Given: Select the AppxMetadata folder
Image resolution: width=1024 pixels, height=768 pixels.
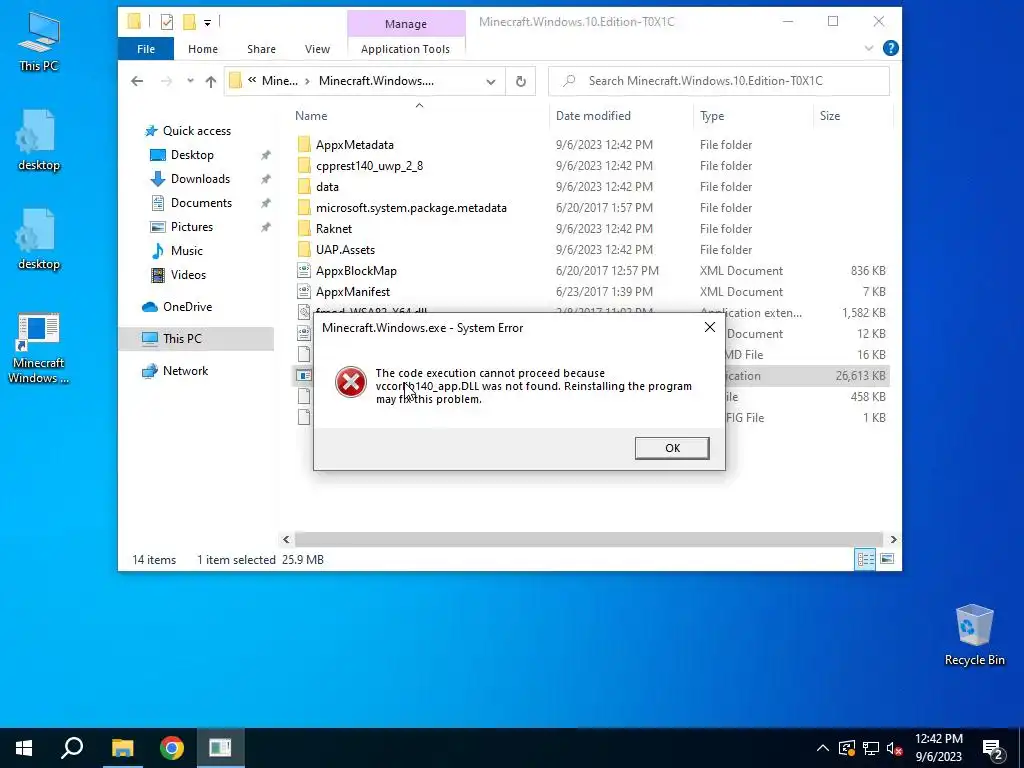Looking at the screenshot, I should (x=355, y=145).
